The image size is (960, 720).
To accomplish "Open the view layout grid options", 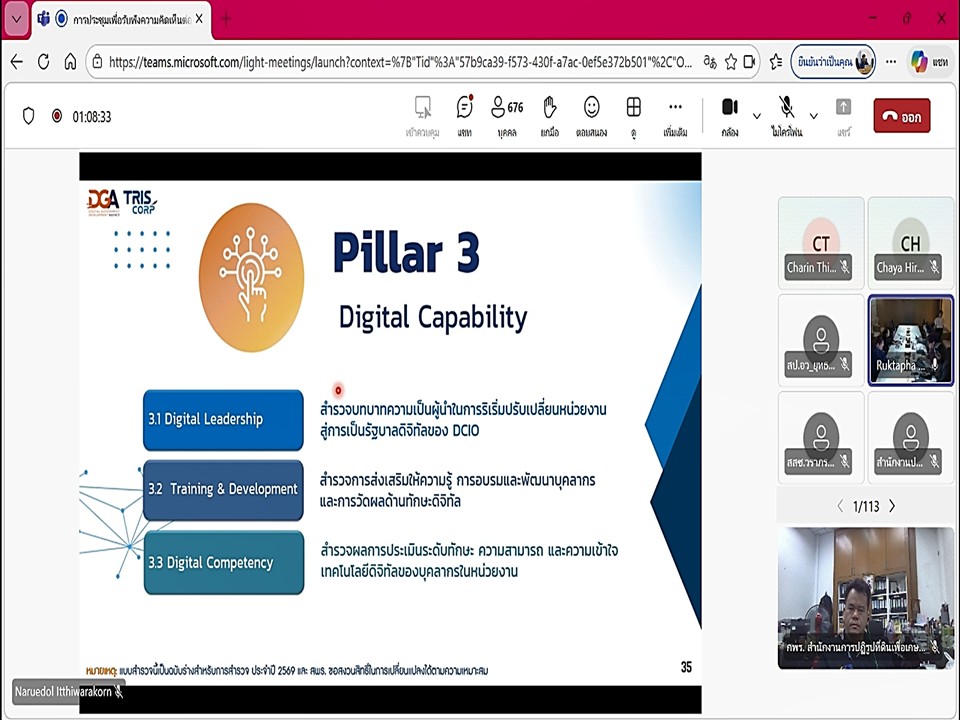I will 633,114.
